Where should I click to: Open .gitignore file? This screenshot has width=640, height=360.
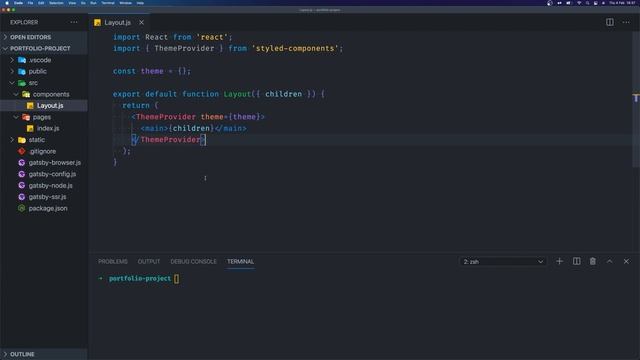42,151
